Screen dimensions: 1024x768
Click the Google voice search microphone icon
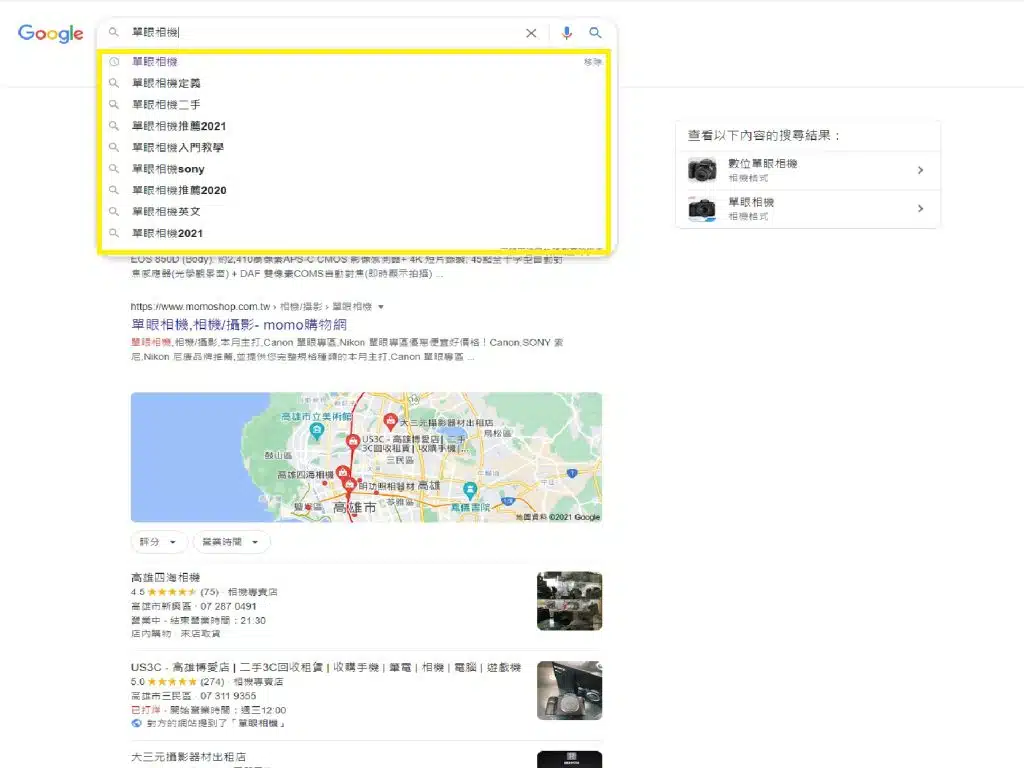[565, 33]
